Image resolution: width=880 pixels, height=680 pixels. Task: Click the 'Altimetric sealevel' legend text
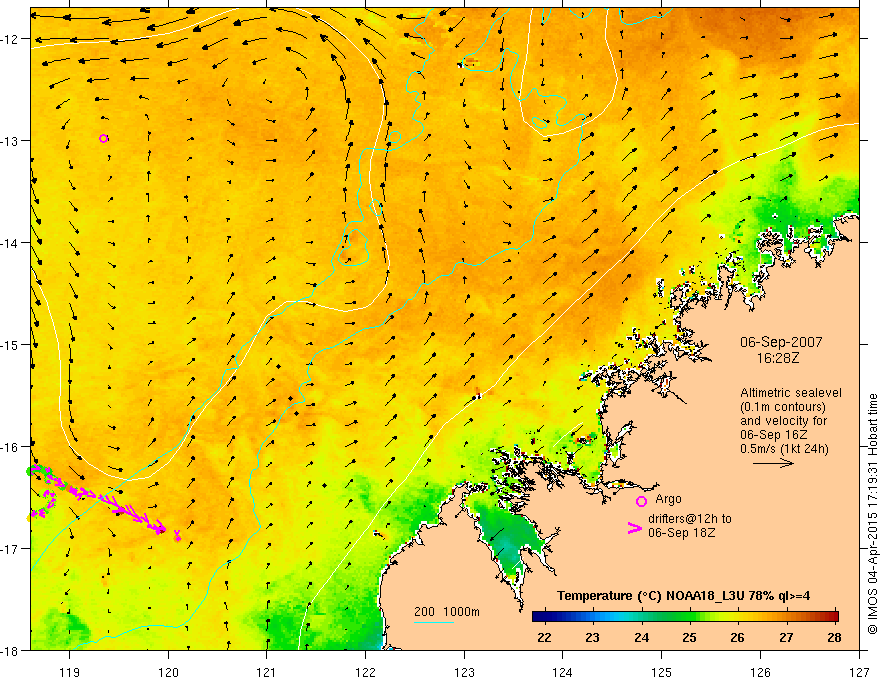pos(791,393)
